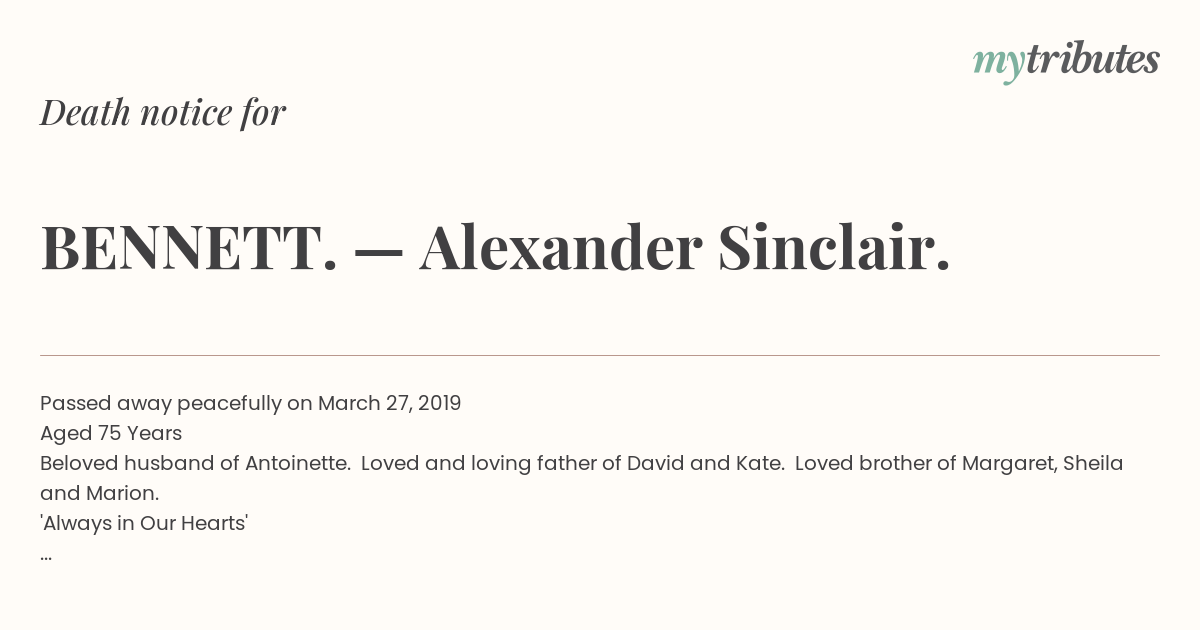Click the names David and Kate

pos(705,464)
